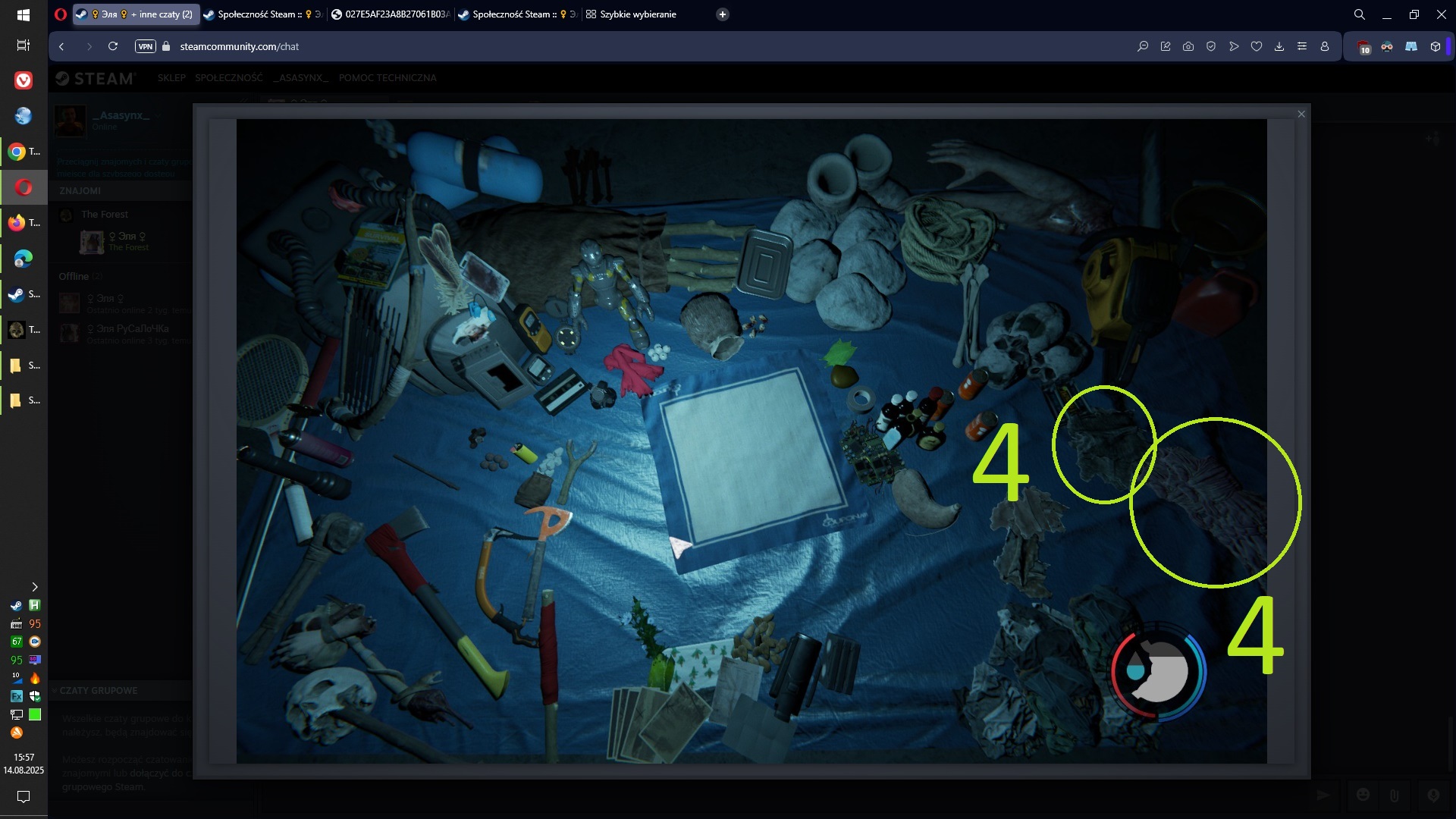Image resolution: width=1456 pixels, height=819 pixels.
Task: Open the extensions cube icon
Action: pyautogui.click(x=1436, y=46)
